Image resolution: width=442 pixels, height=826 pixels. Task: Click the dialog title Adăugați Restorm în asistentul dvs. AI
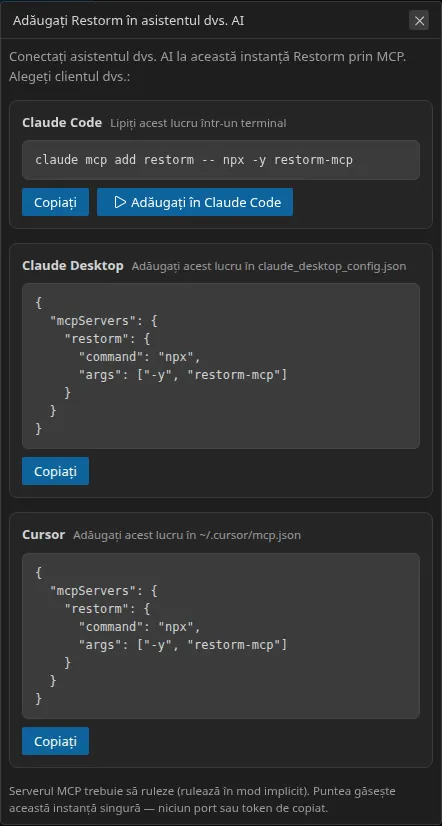[128, 21]
